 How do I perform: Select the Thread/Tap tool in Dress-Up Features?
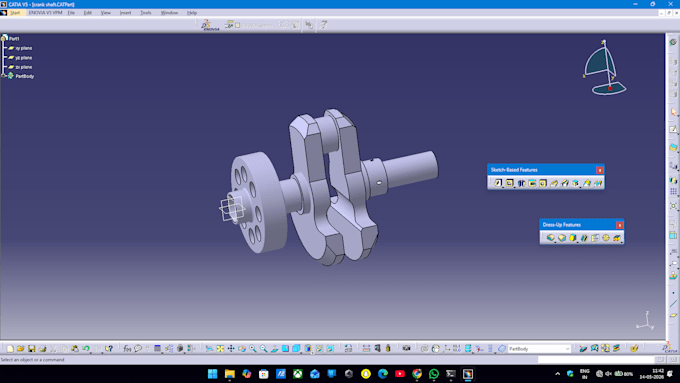click(606, 238)
